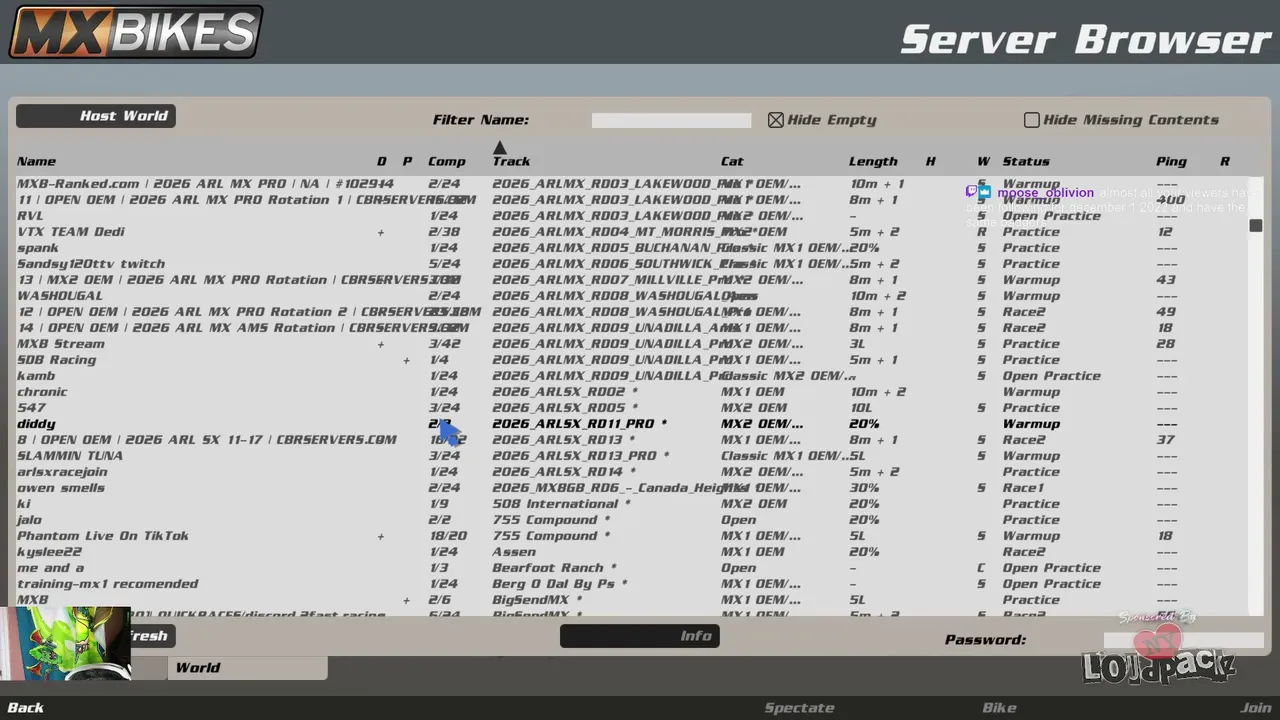Select the highlighted diddy server row
Viewport: 1280px width, 720px height.
pyautogui.click(x=632, y=424)
